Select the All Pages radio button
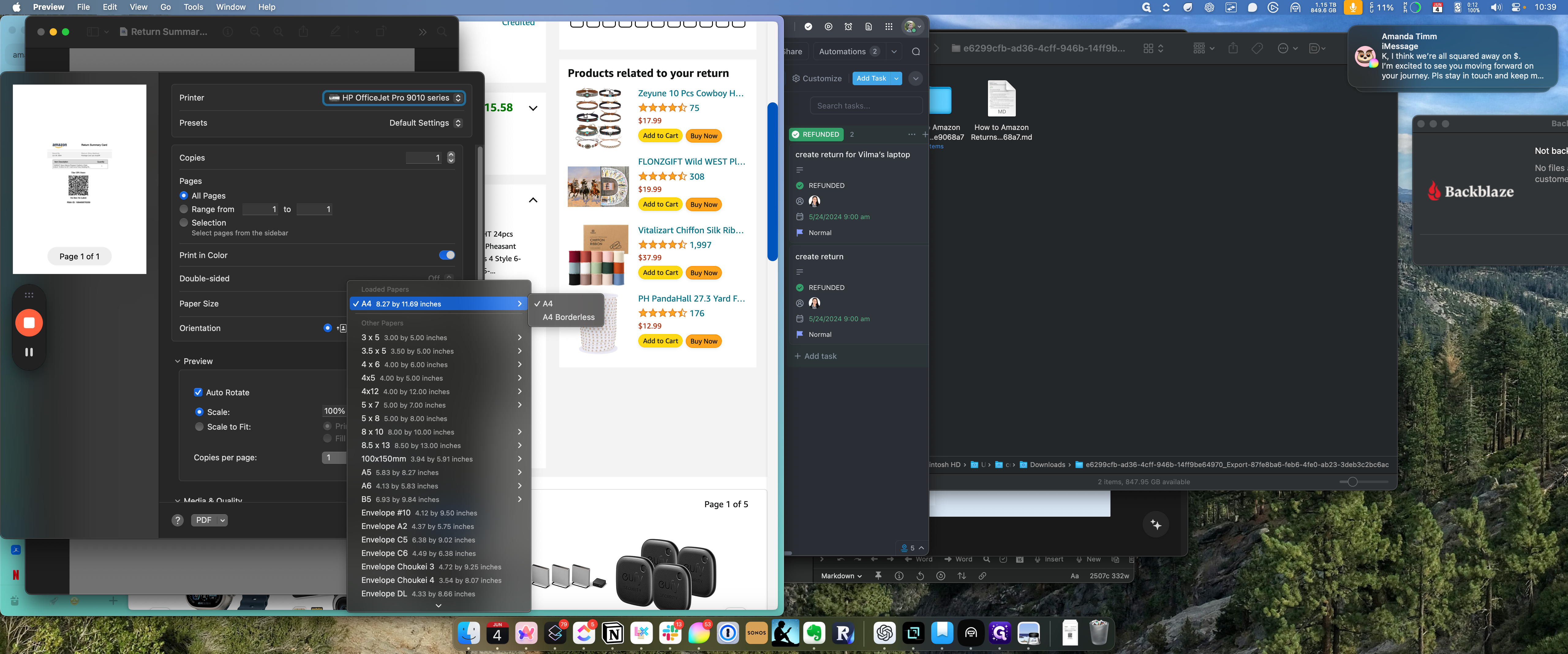Image resolution: width=1568 pixels, height=654 pixels. [183, 196]
